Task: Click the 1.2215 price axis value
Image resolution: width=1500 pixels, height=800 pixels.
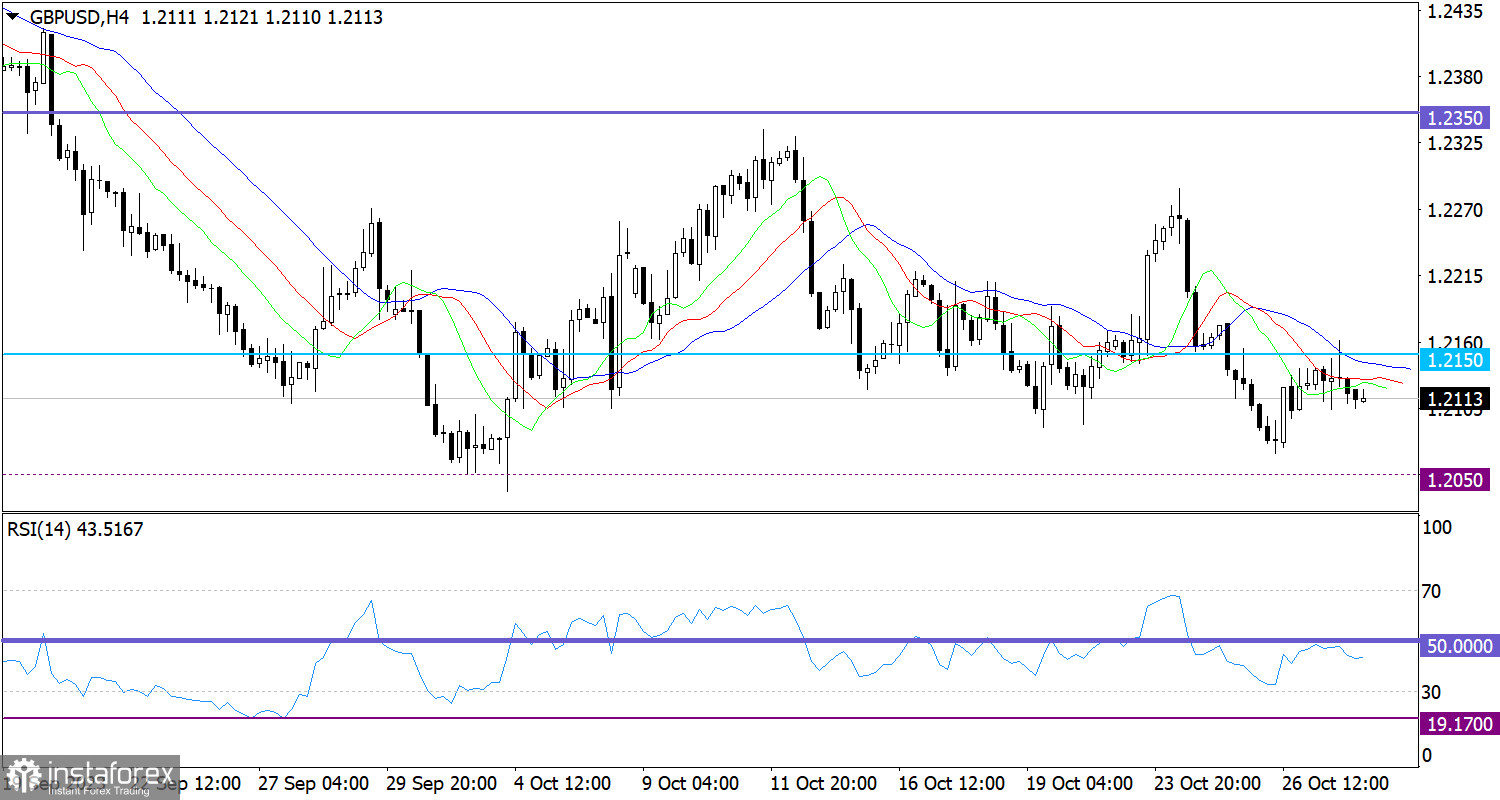Action: (x=1453, y=275)
